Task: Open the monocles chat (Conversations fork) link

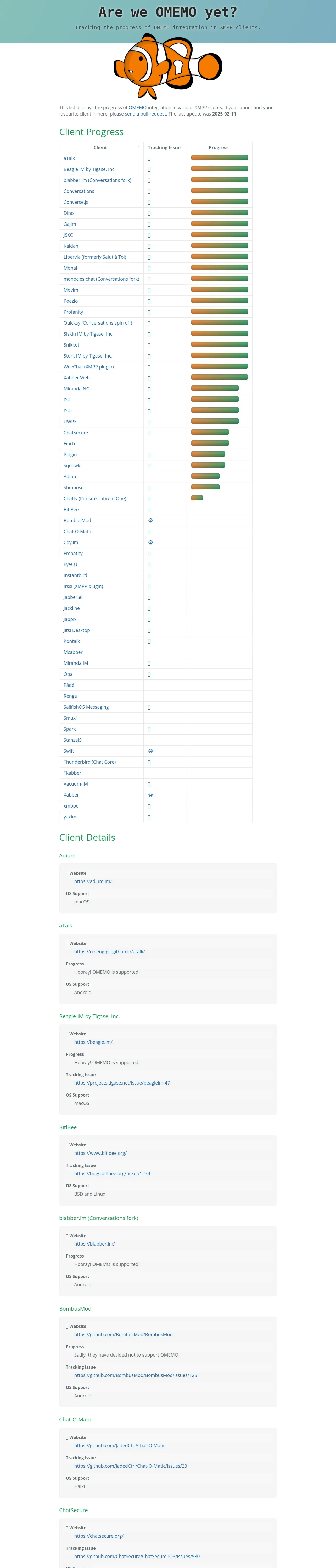Action: (101, 279)
